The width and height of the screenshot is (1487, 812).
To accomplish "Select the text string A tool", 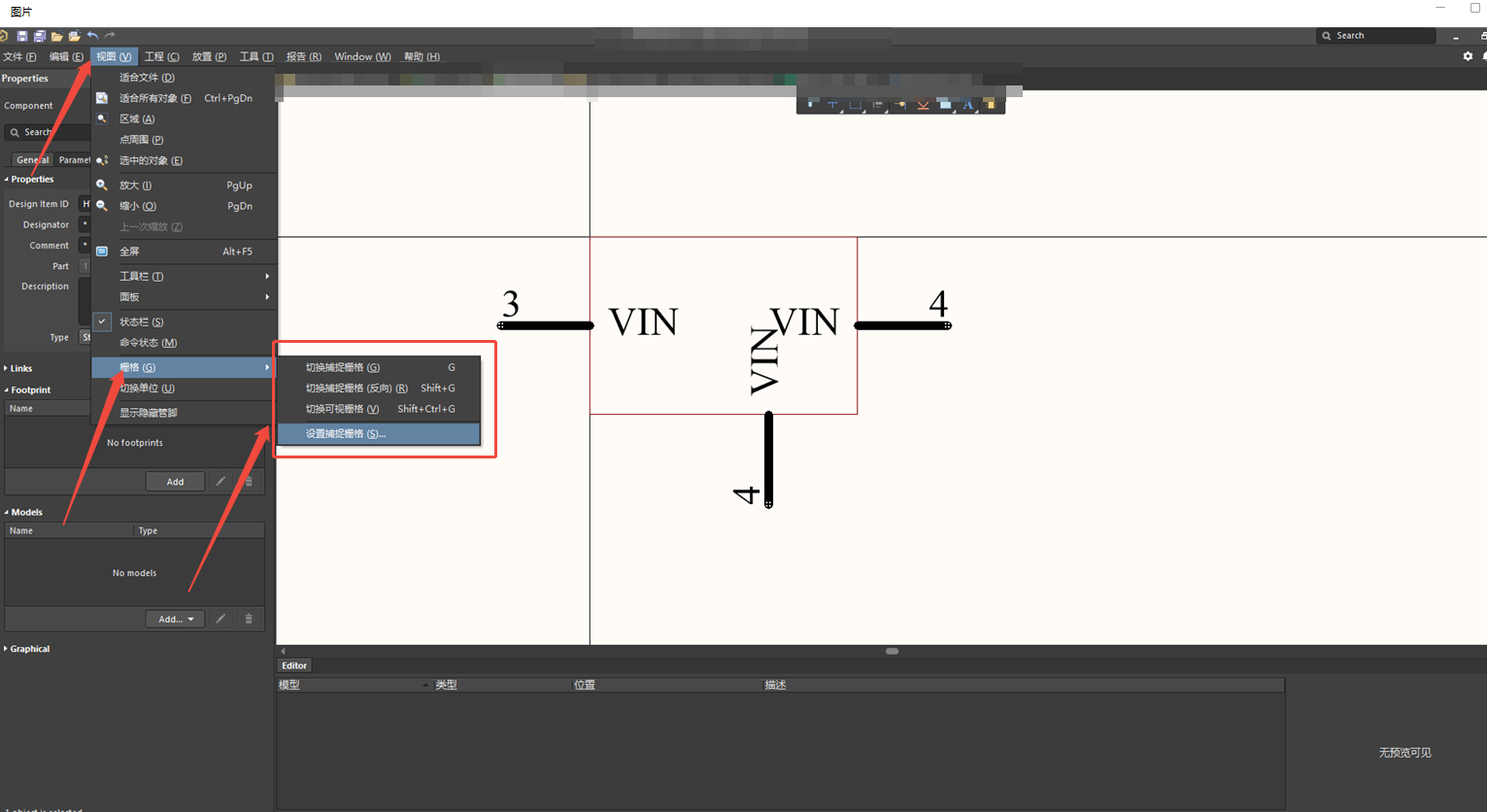I will [968, 104].
